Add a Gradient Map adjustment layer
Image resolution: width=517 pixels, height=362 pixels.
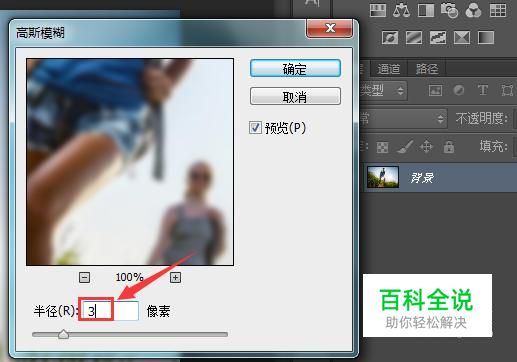(x=486, y=37)
